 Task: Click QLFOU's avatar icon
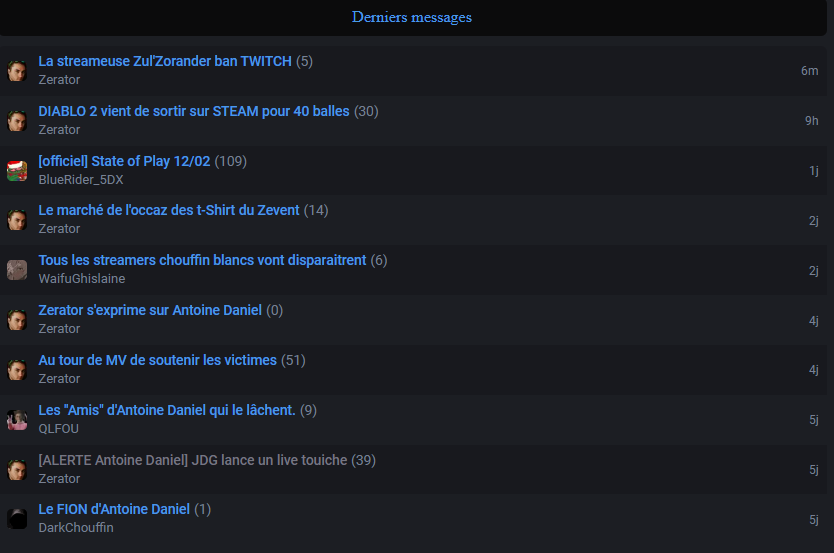[17, 420]
